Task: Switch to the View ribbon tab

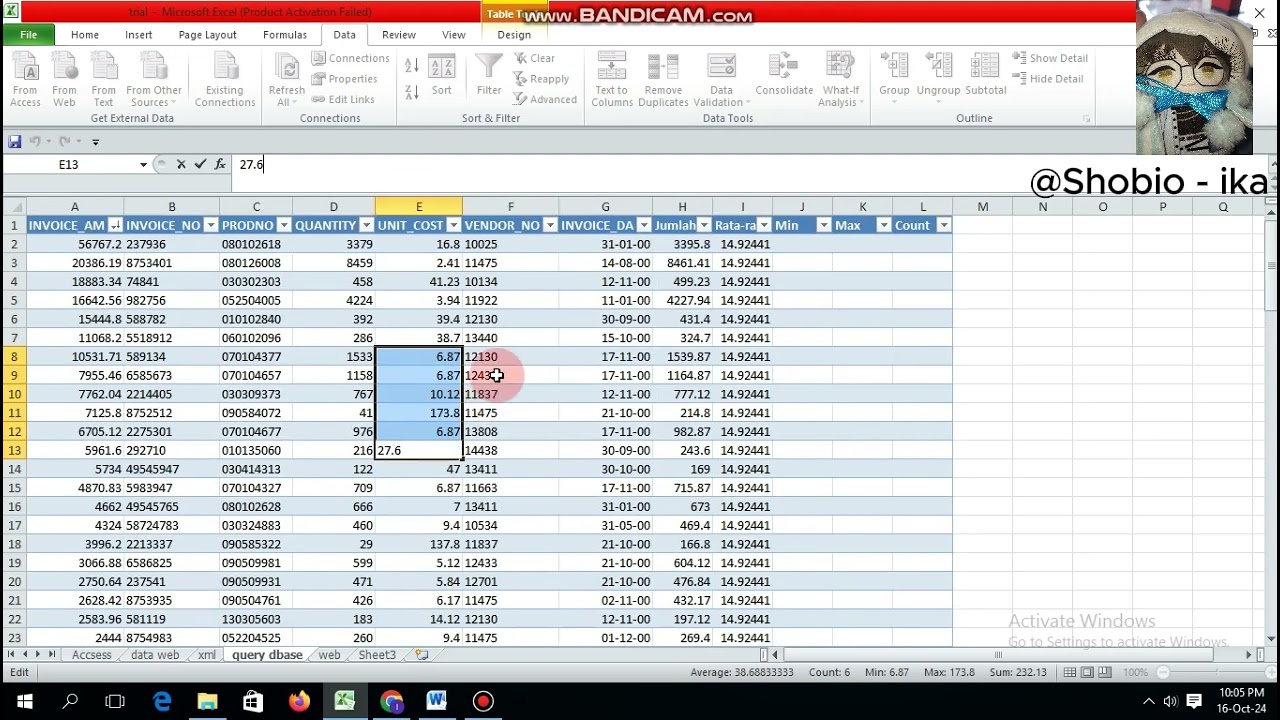Action: pyautogui.click(x=454, y=35)
